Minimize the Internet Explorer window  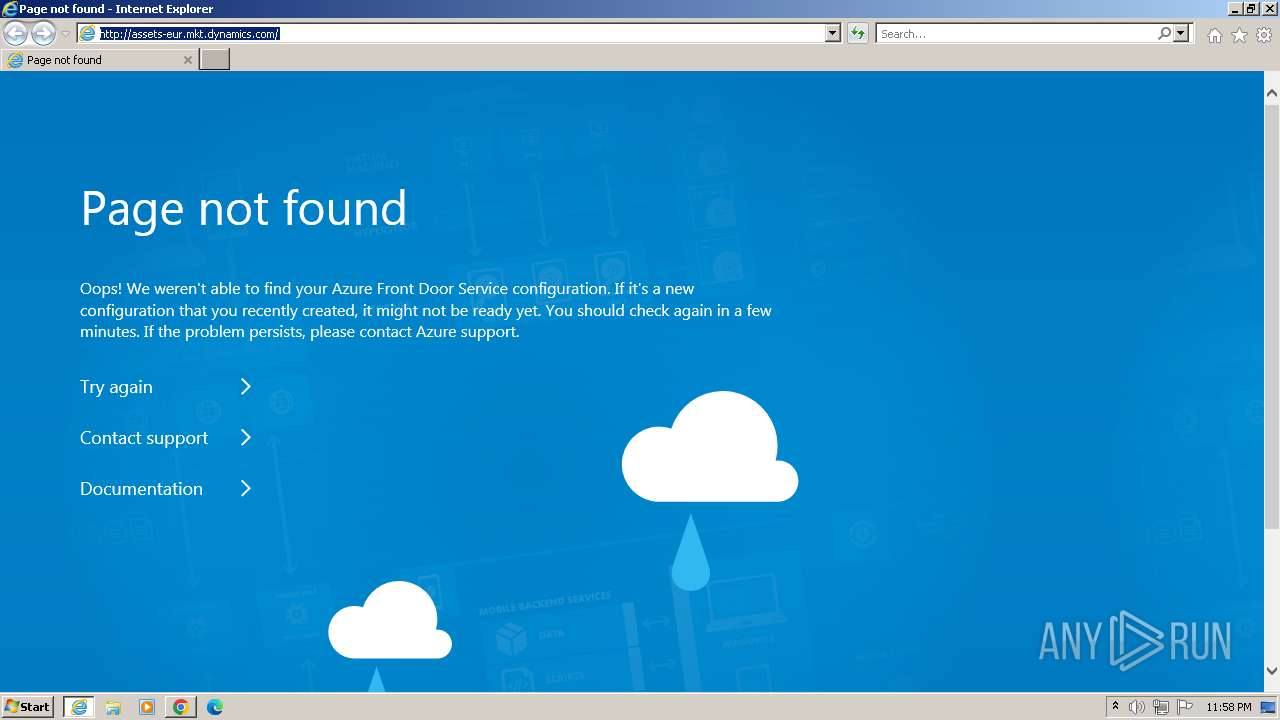click(1235, 8)
